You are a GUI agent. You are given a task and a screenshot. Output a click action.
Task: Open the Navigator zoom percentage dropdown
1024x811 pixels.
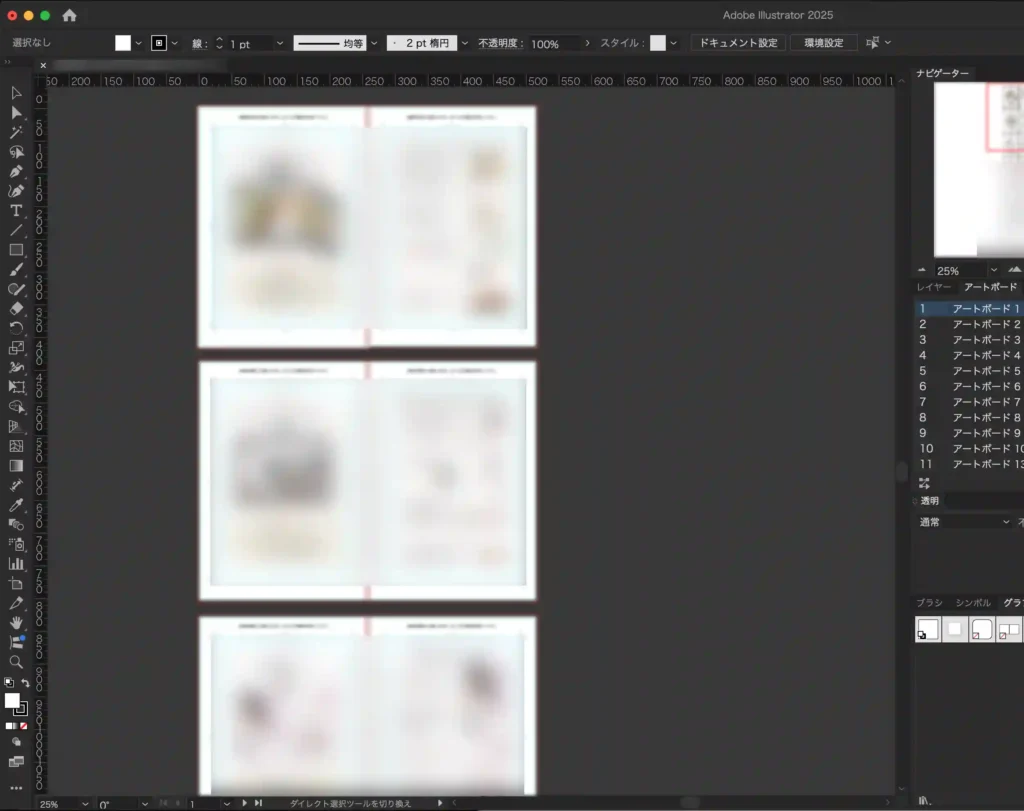coord(993,270)
